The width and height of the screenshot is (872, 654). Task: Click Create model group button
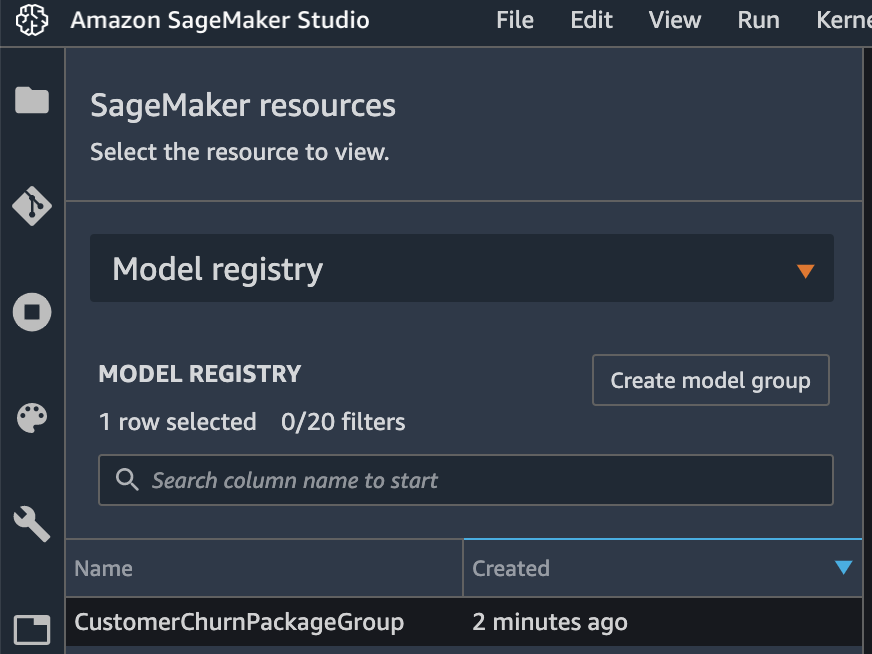tap(711, 380)
